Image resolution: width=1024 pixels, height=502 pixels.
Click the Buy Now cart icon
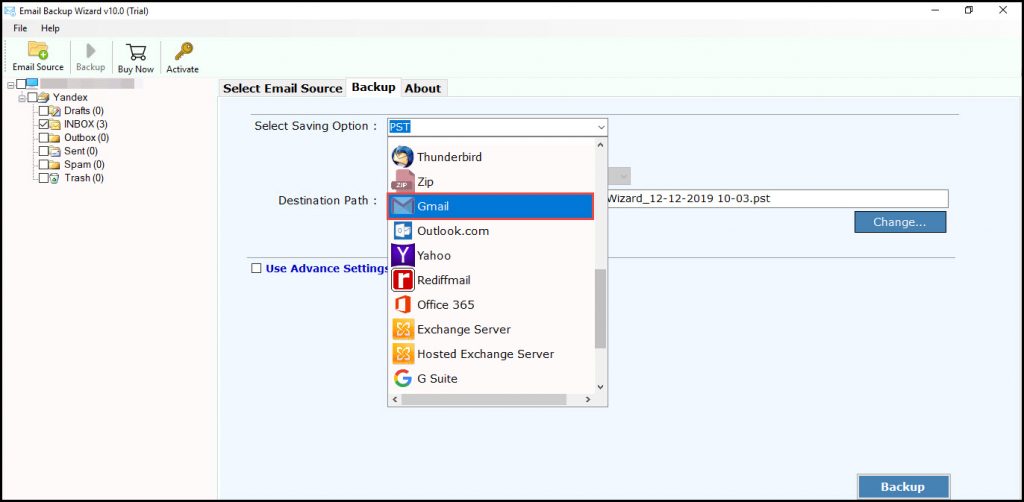[x=136, y=56]
